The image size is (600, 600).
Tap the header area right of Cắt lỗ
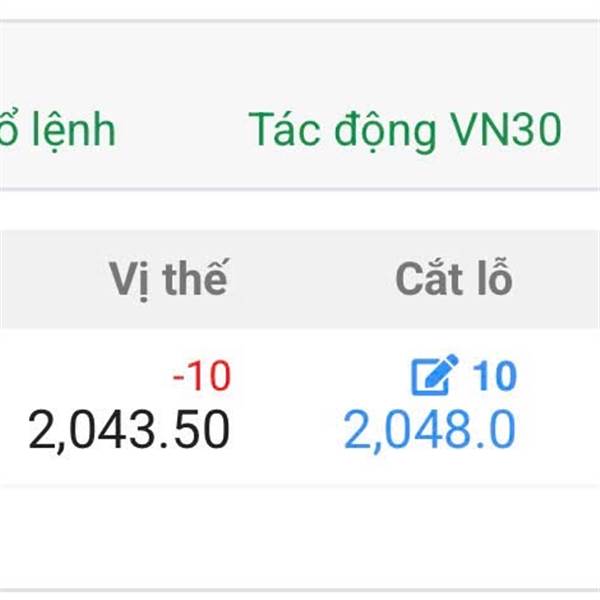557,278
